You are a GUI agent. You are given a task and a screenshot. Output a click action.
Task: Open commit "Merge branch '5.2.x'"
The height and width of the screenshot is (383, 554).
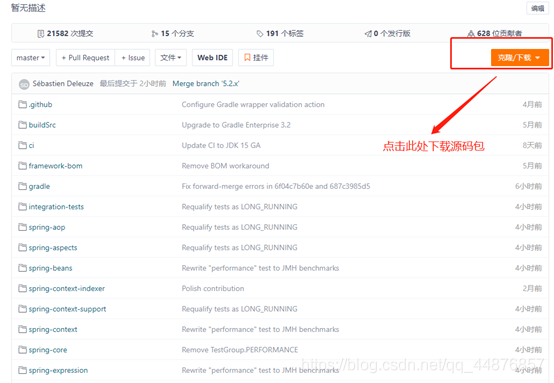pyautogui.click(x=206, y=84)
